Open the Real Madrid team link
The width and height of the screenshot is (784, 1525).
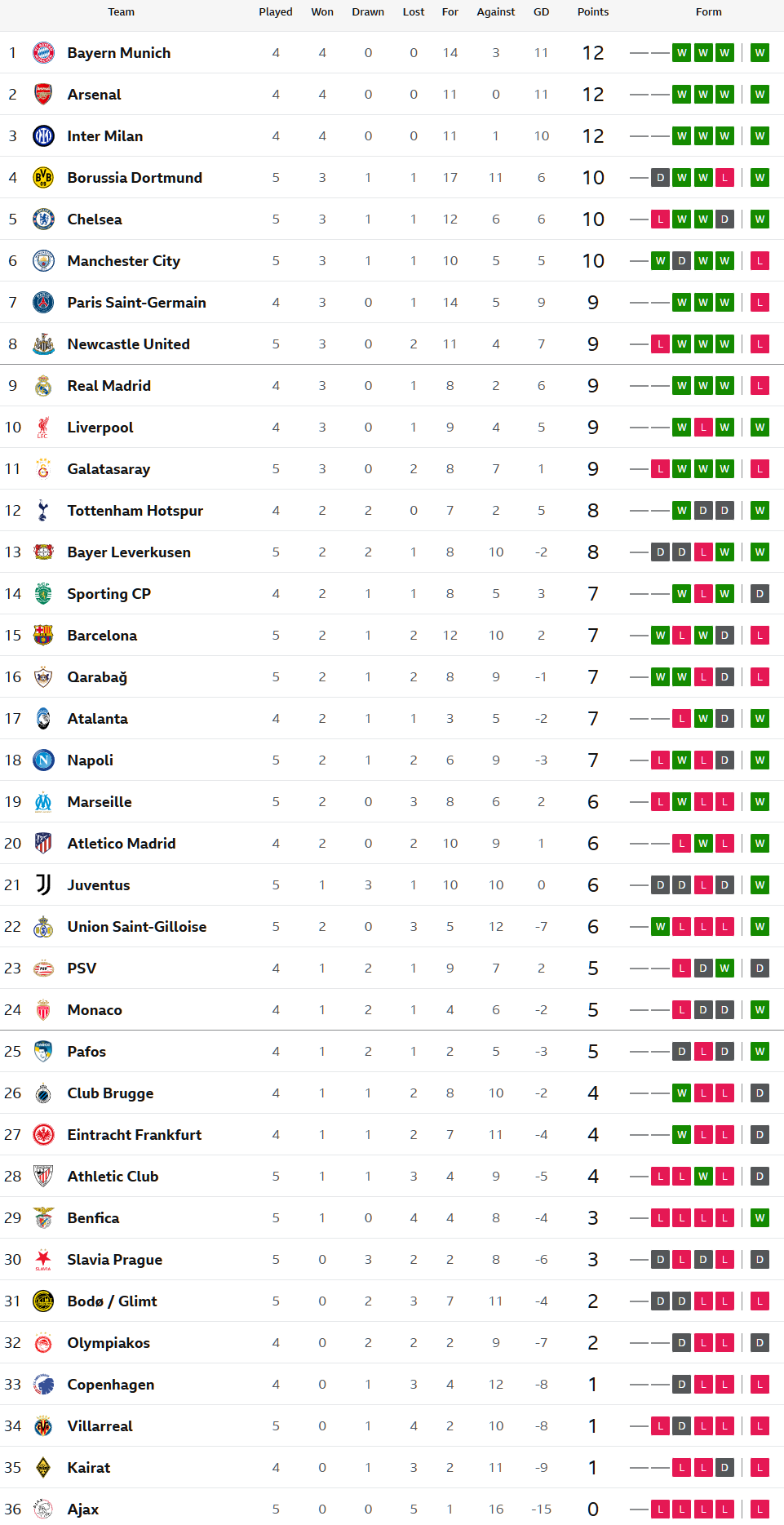pyautogui.click(x=109, y=386)
